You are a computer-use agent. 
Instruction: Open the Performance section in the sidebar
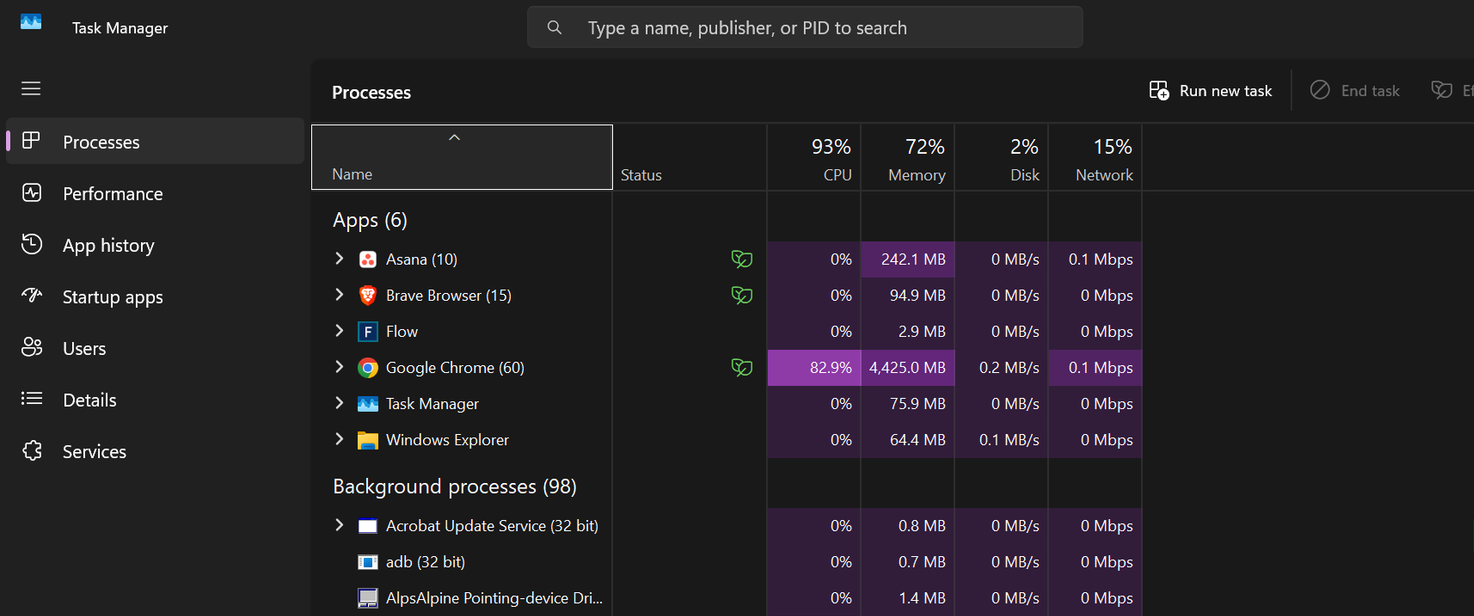point(31,193)
